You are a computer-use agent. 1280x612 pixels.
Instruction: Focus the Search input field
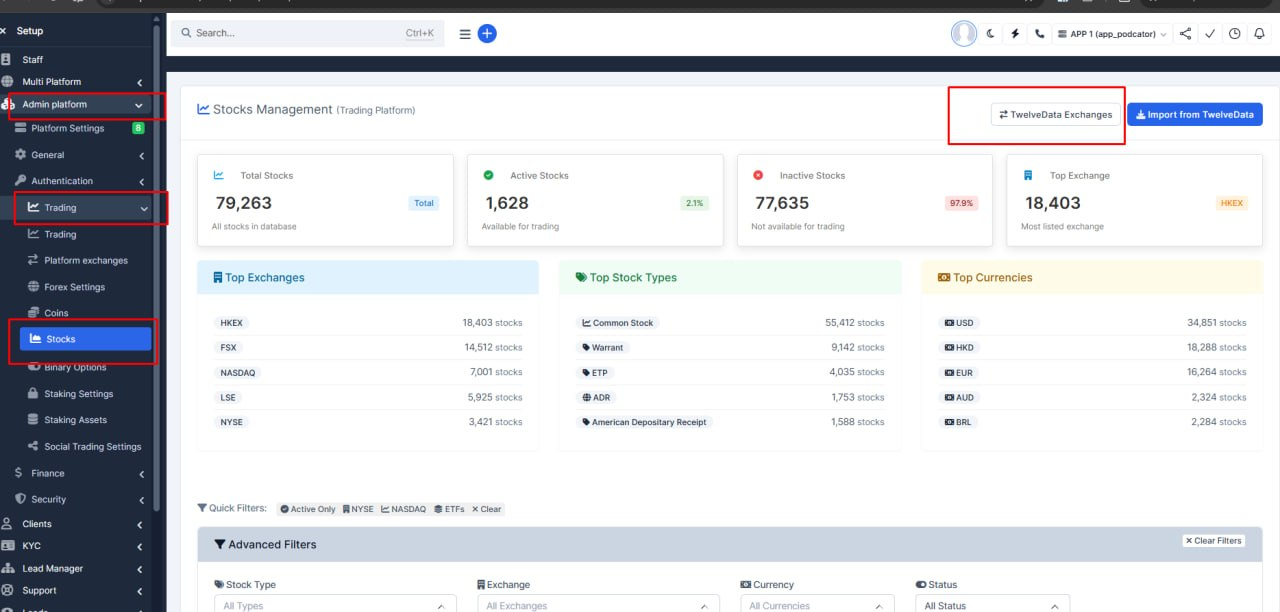(x=305, y=33)
